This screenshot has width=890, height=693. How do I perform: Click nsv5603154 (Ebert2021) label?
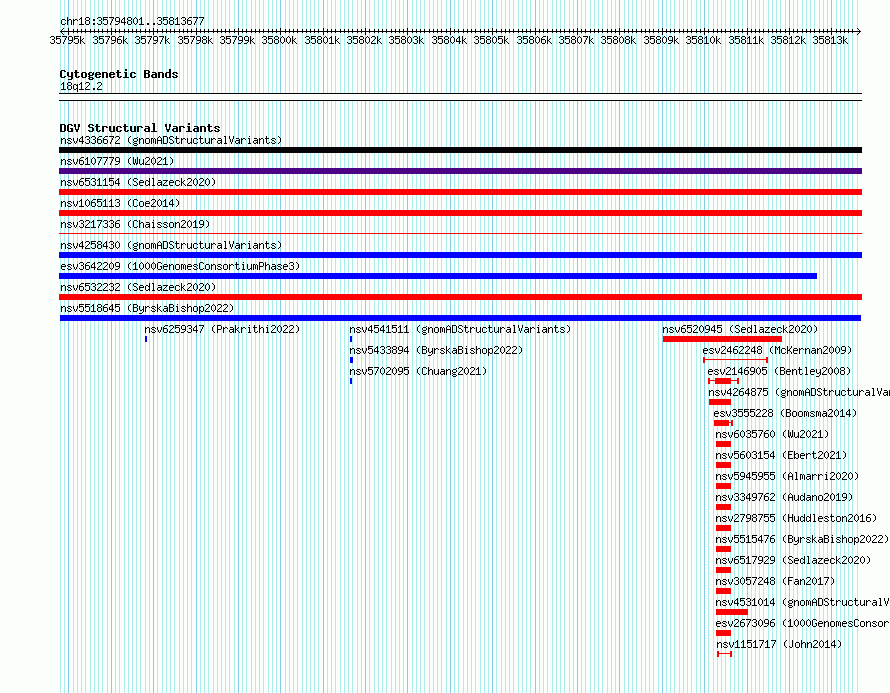click(781, 455)
